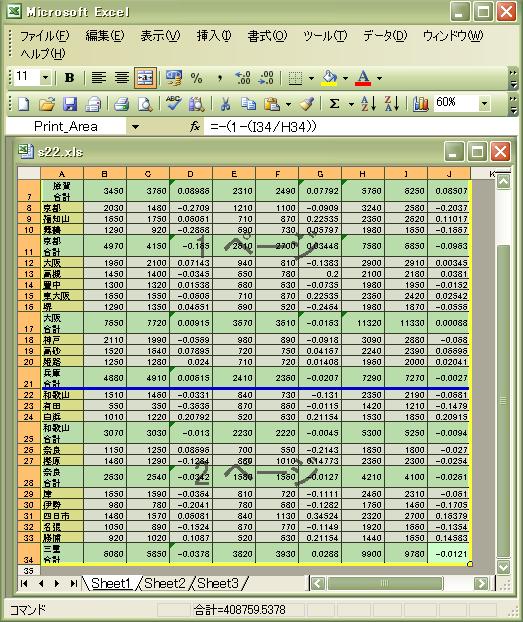Select Sheet1 tab
This screenshot has height=622, width=523.
tap(111, 583)
